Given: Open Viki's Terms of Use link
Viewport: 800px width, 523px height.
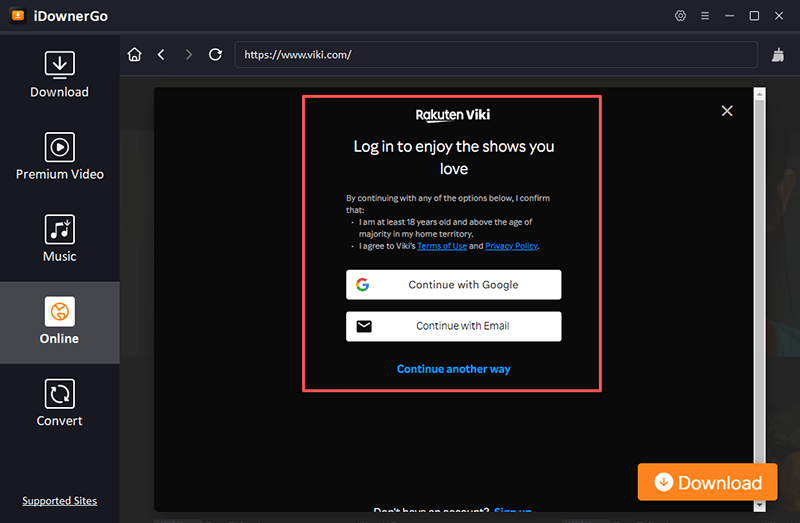Looking at the screenshot, I should point(442,246).
